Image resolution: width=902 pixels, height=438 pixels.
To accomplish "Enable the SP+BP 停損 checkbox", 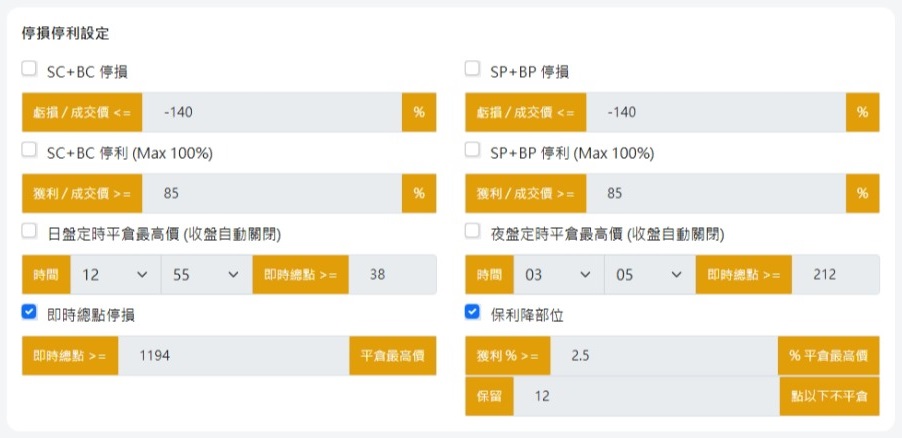I will tap(473, 70).
